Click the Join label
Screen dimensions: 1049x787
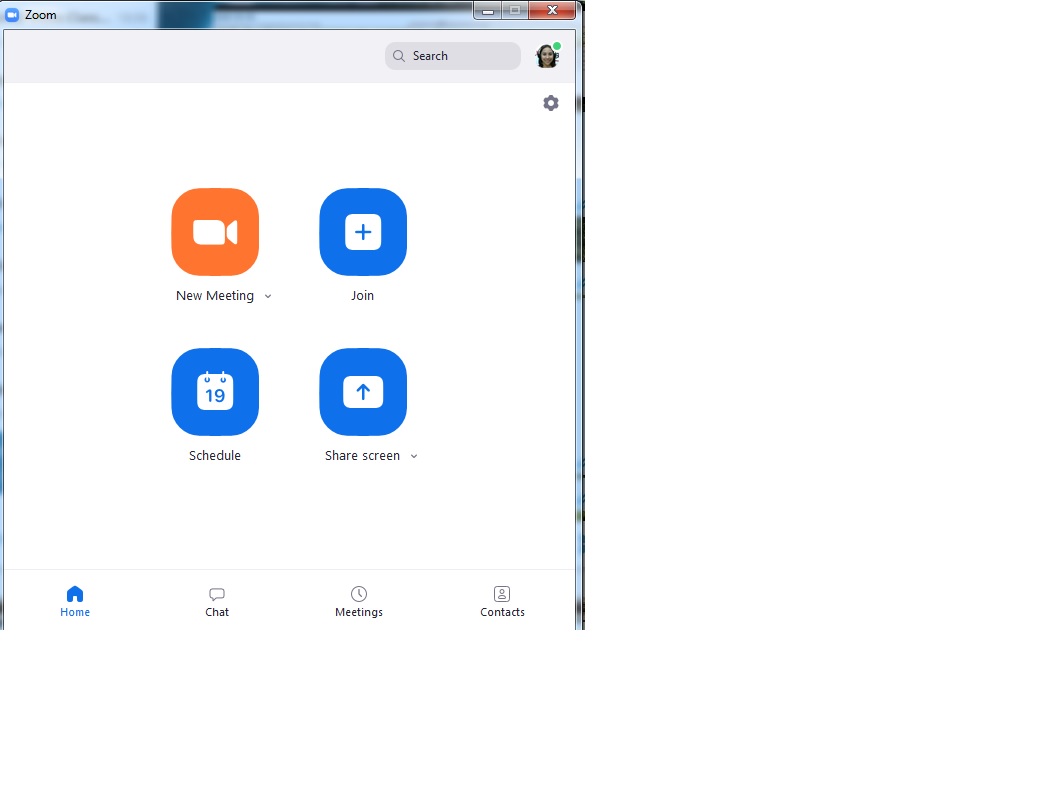pos(363,296)
